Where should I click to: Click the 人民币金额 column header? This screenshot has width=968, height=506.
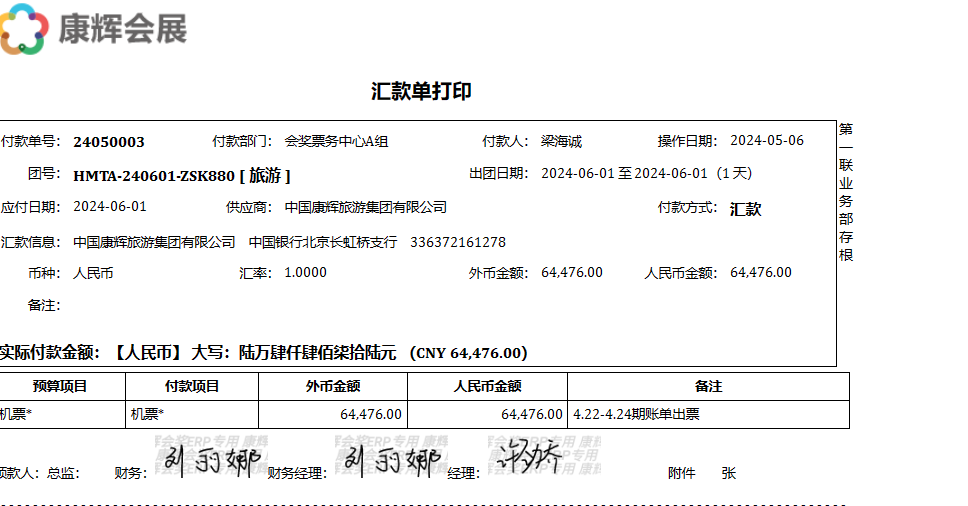487,386
